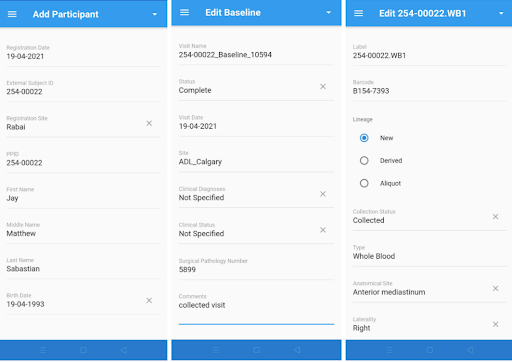Tap the Edit Baseline title
This screenshot has height=362, width=512.
point(233,13)
